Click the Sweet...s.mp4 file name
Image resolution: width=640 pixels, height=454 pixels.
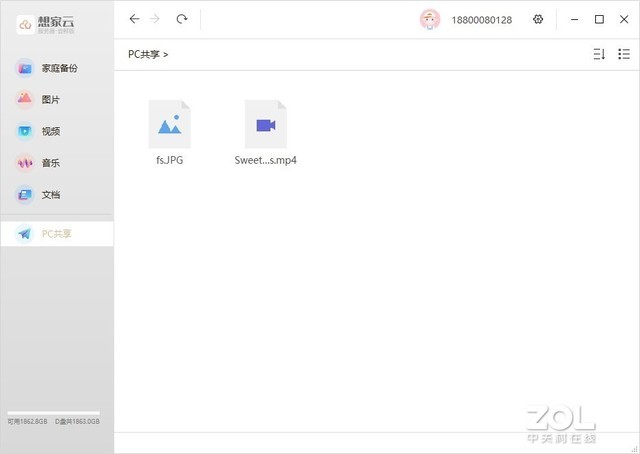(266, 160)
